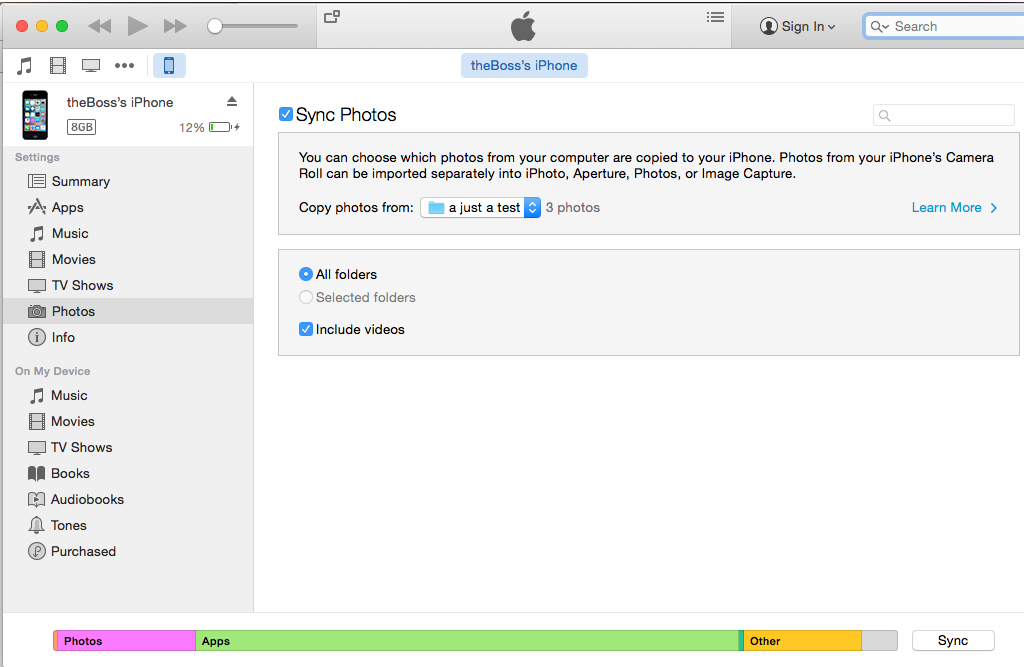Adjust the volume slider knob

(215, 26)
